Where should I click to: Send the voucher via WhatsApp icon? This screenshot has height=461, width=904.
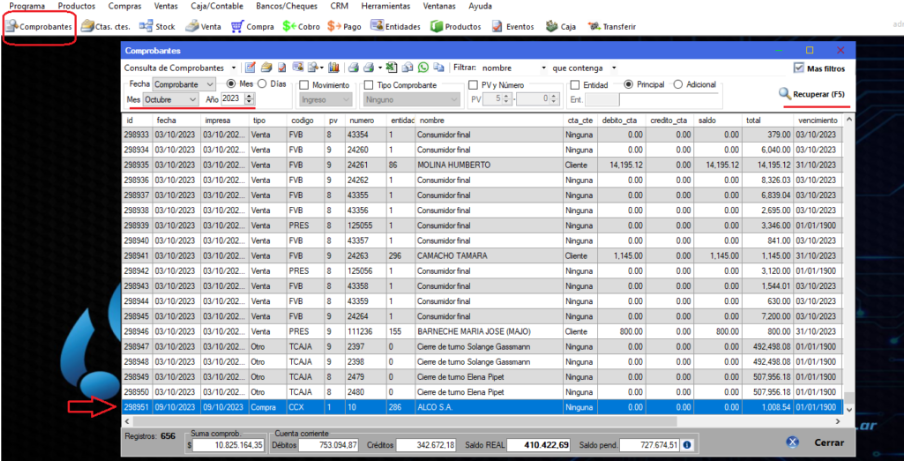point(423,67)
